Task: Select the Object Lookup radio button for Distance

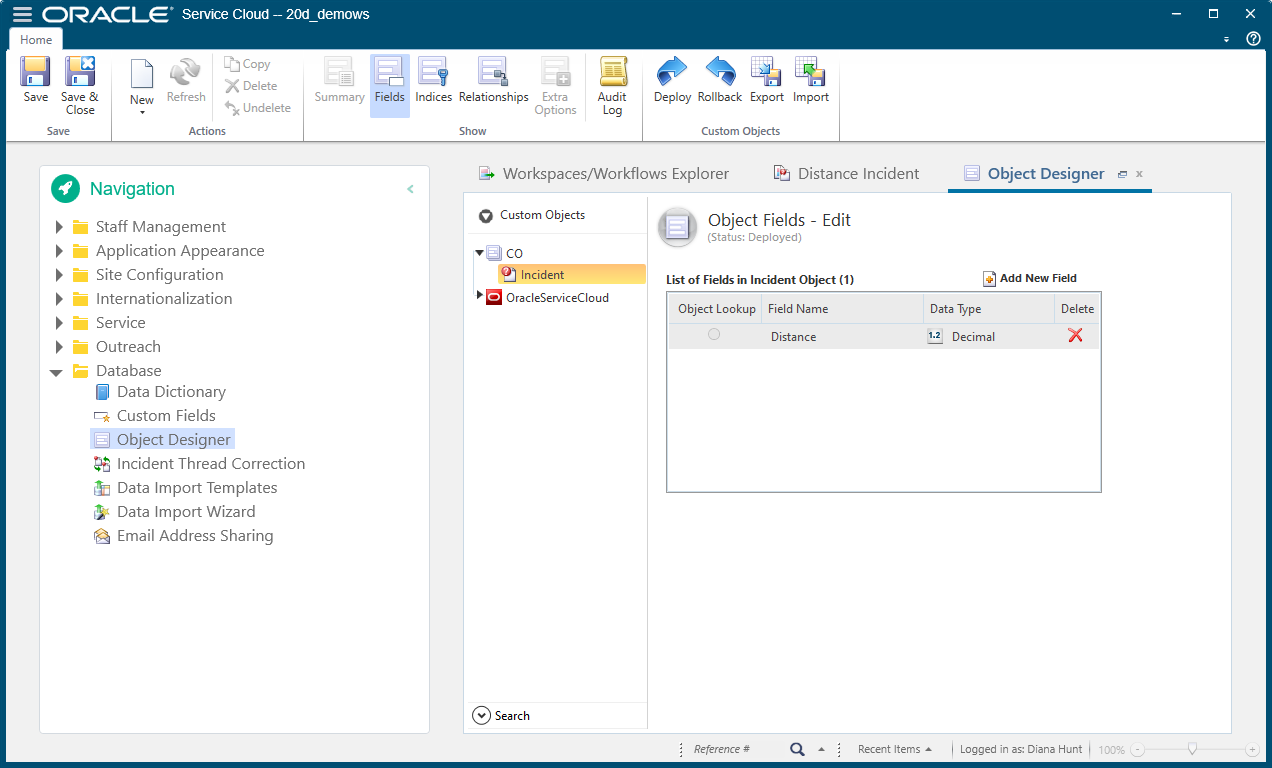Action: pyautogui.click(x=714, y=334)
